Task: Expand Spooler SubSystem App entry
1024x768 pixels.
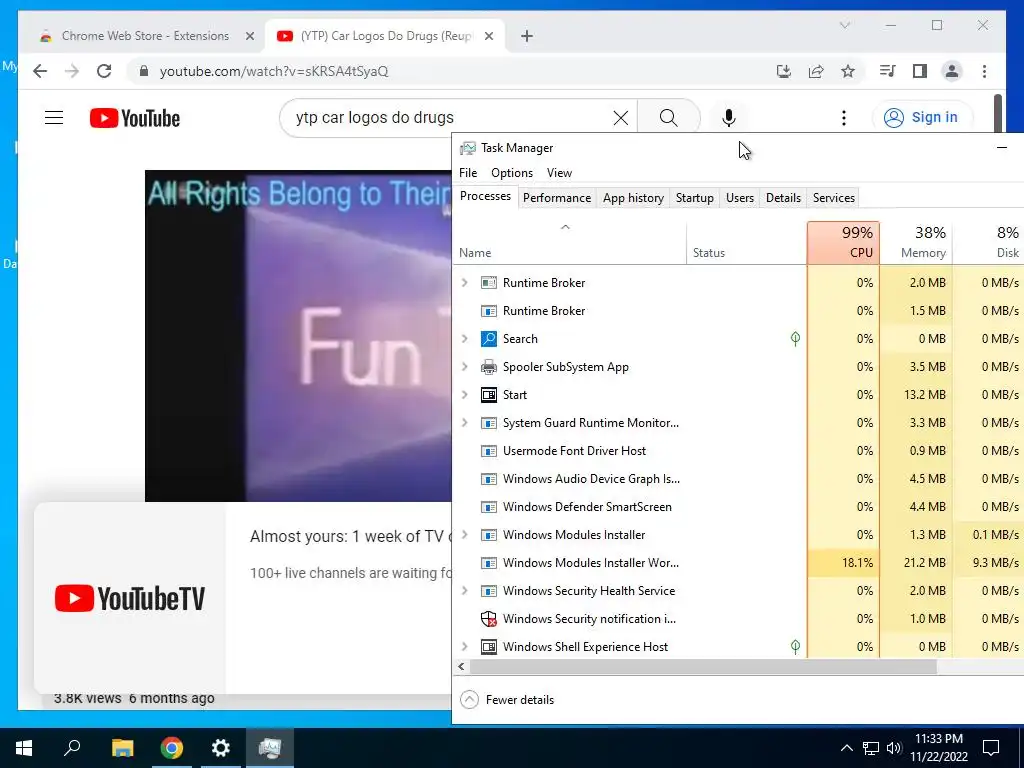Action: point(464,366)
